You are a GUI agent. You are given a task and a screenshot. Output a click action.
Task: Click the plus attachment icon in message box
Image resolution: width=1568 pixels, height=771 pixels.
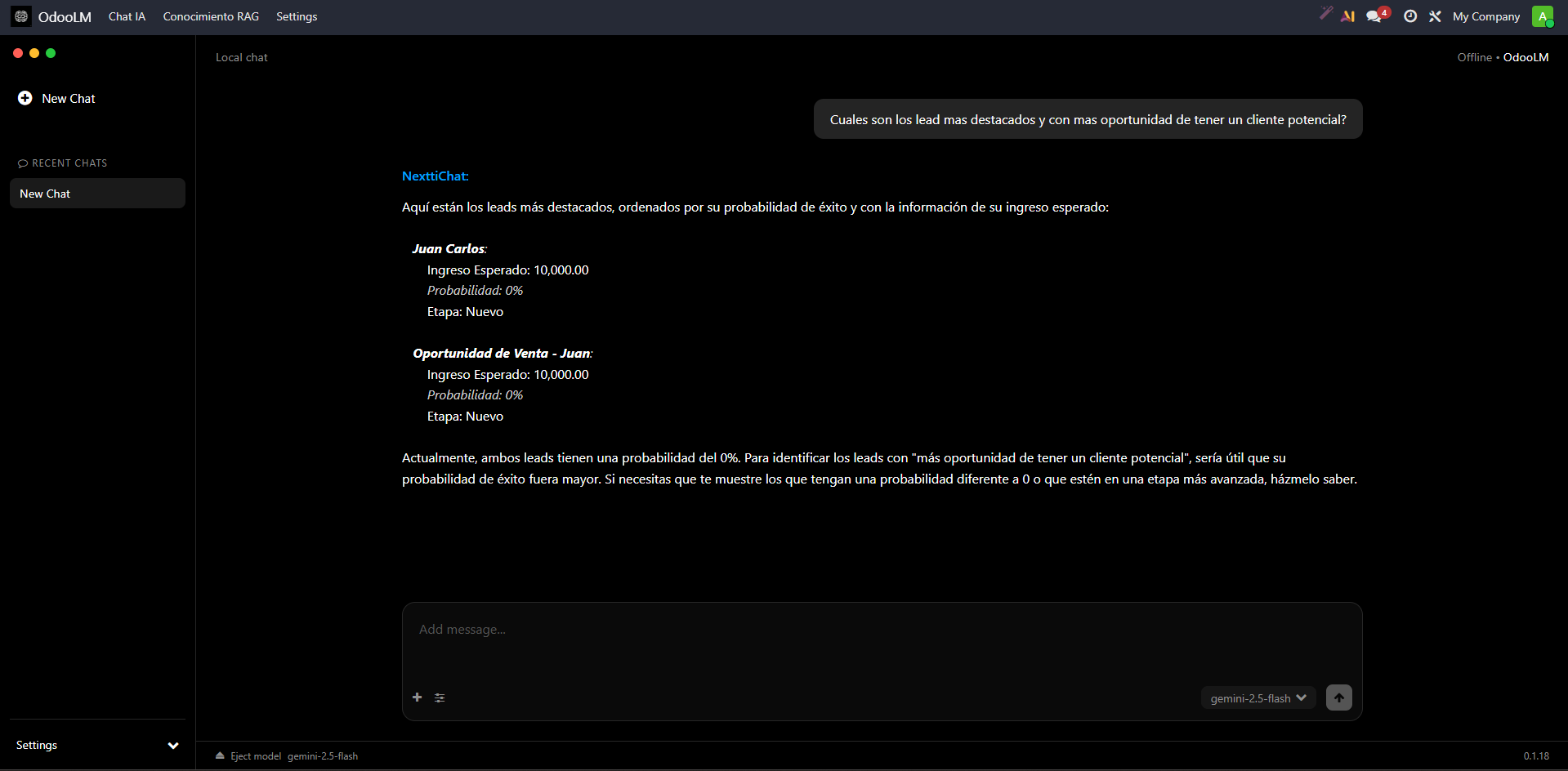click(417, 697)
